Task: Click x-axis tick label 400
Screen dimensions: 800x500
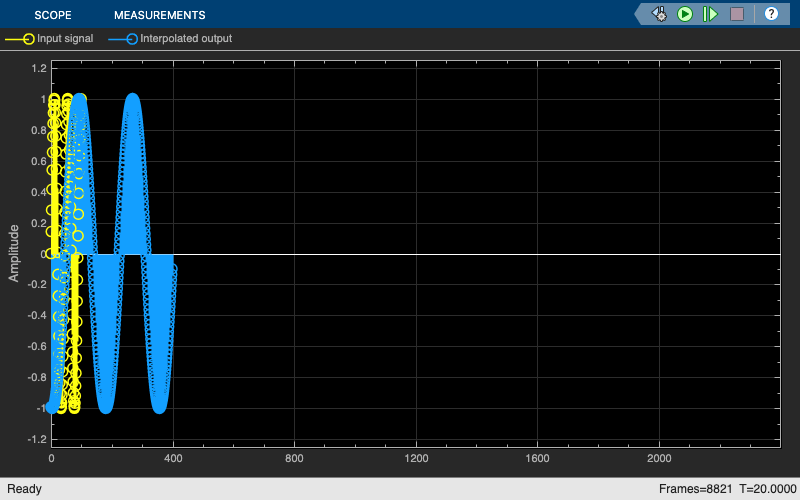Action: (173, 458)
